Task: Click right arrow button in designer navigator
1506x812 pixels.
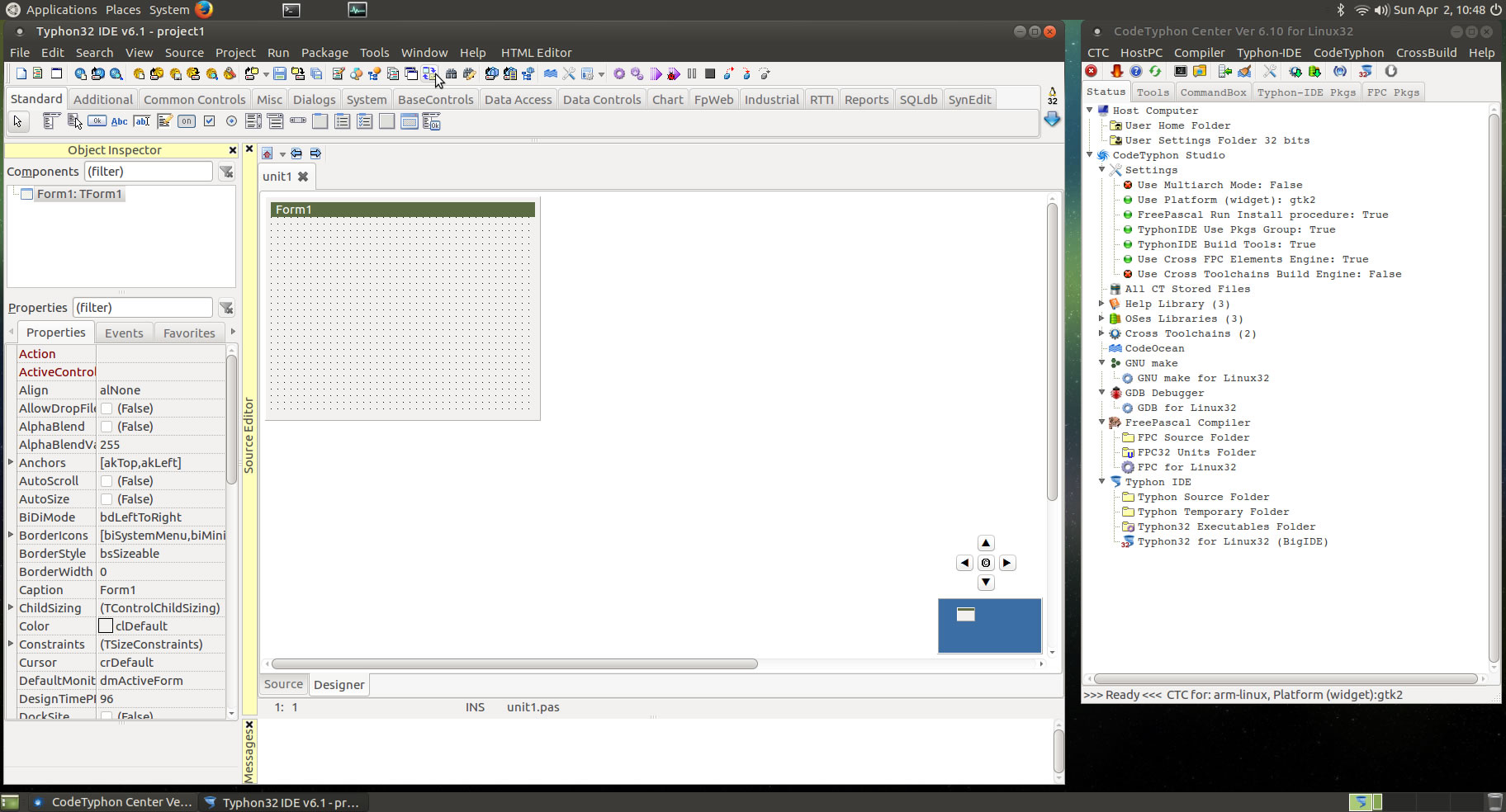Action: (1006, 563)
